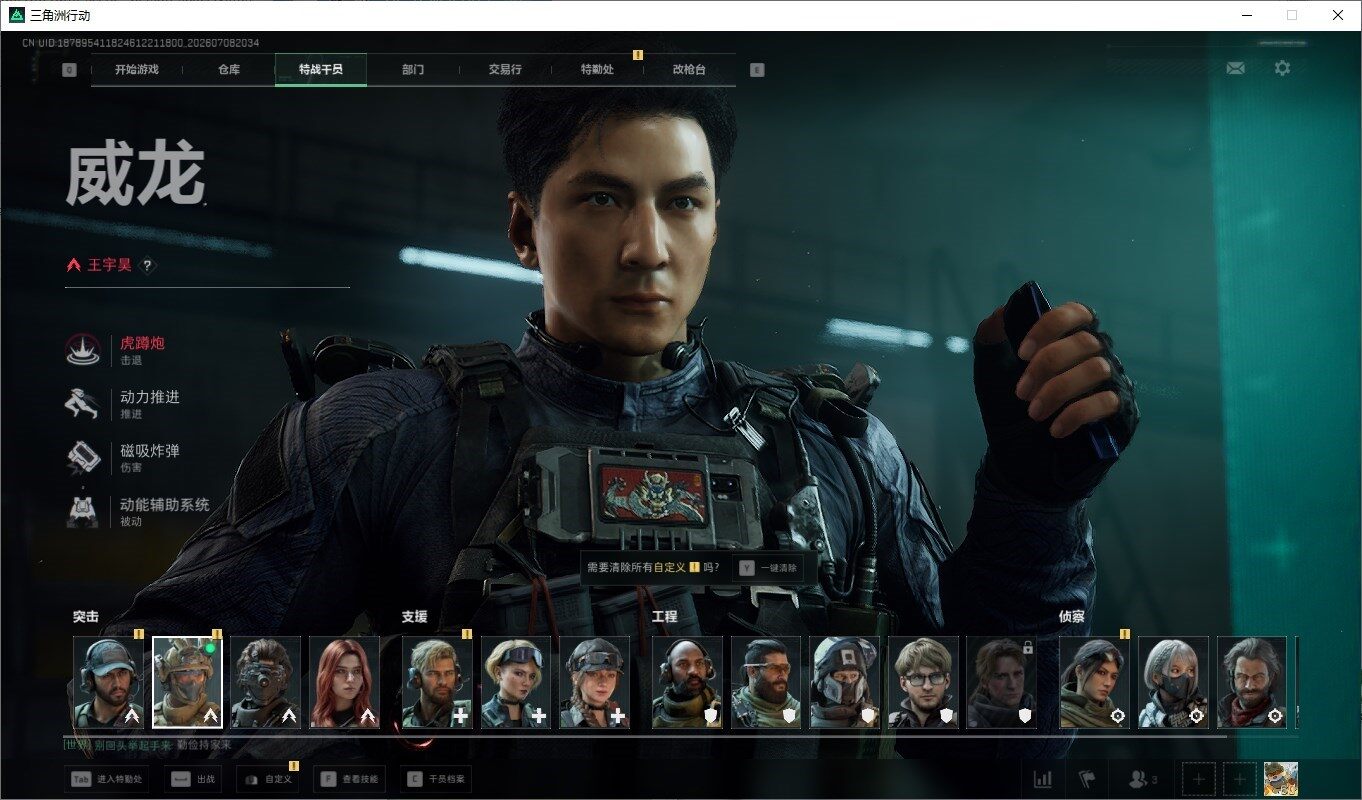Go to the 改枪台 tab
The image size is (1362, 800).
(689, 70)
